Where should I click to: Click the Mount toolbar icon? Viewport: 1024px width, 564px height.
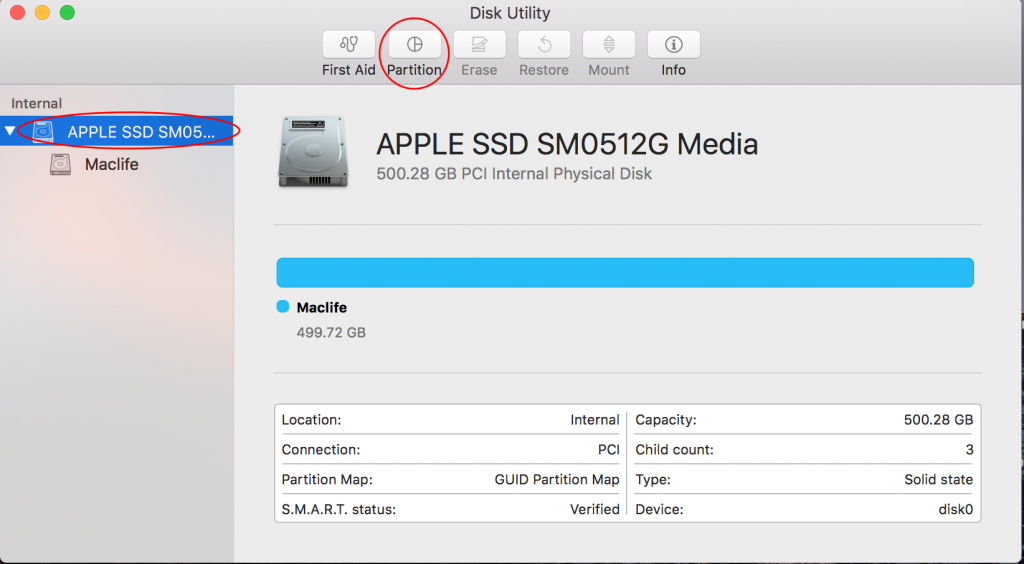[609, 44]
